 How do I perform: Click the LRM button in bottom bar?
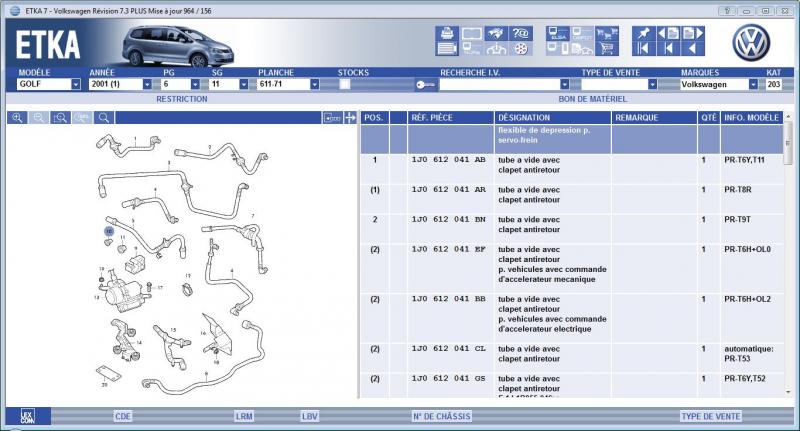pos(244,416)
